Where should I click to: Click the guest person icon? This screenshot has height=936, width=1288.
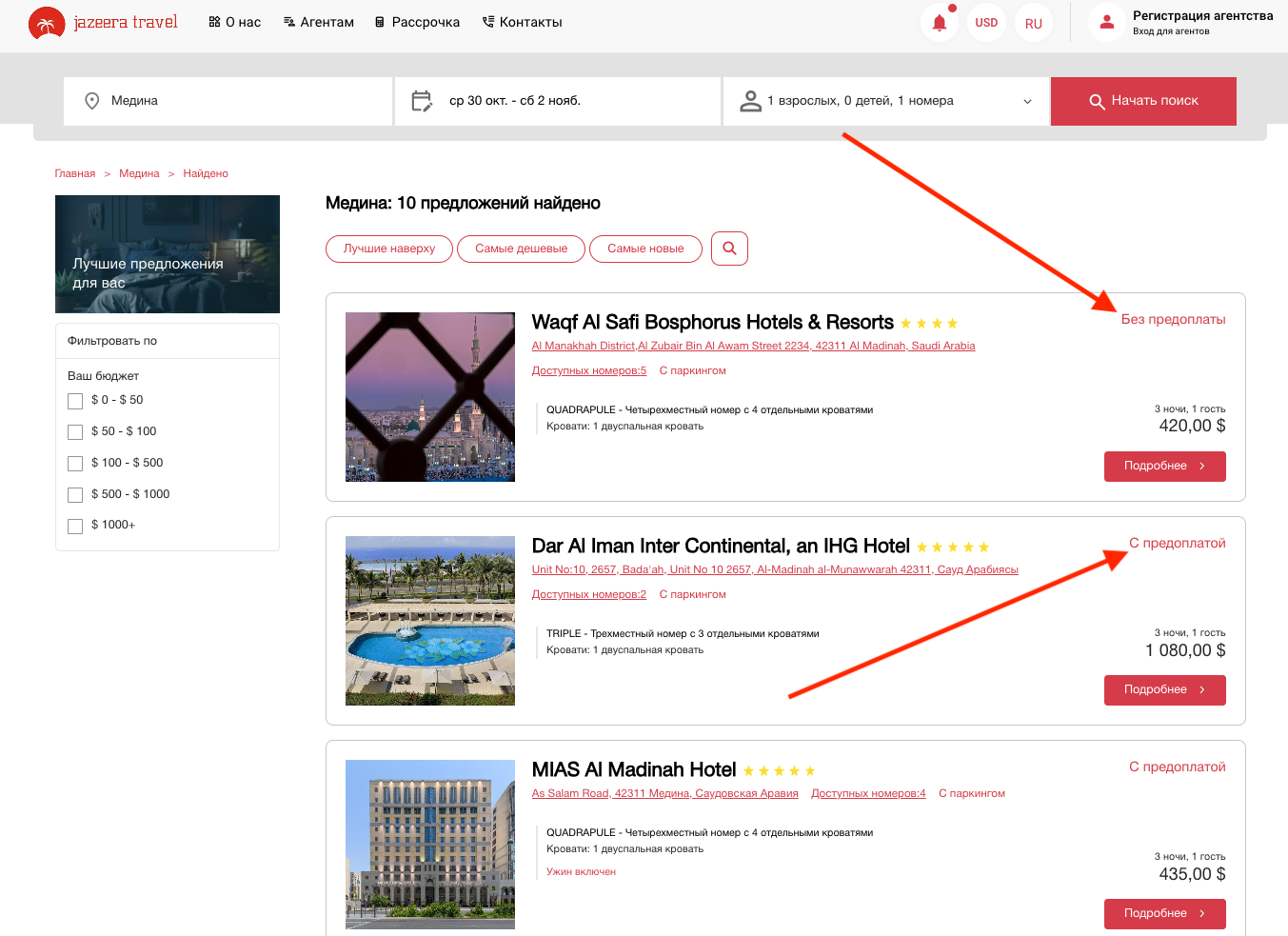(750, 101)
